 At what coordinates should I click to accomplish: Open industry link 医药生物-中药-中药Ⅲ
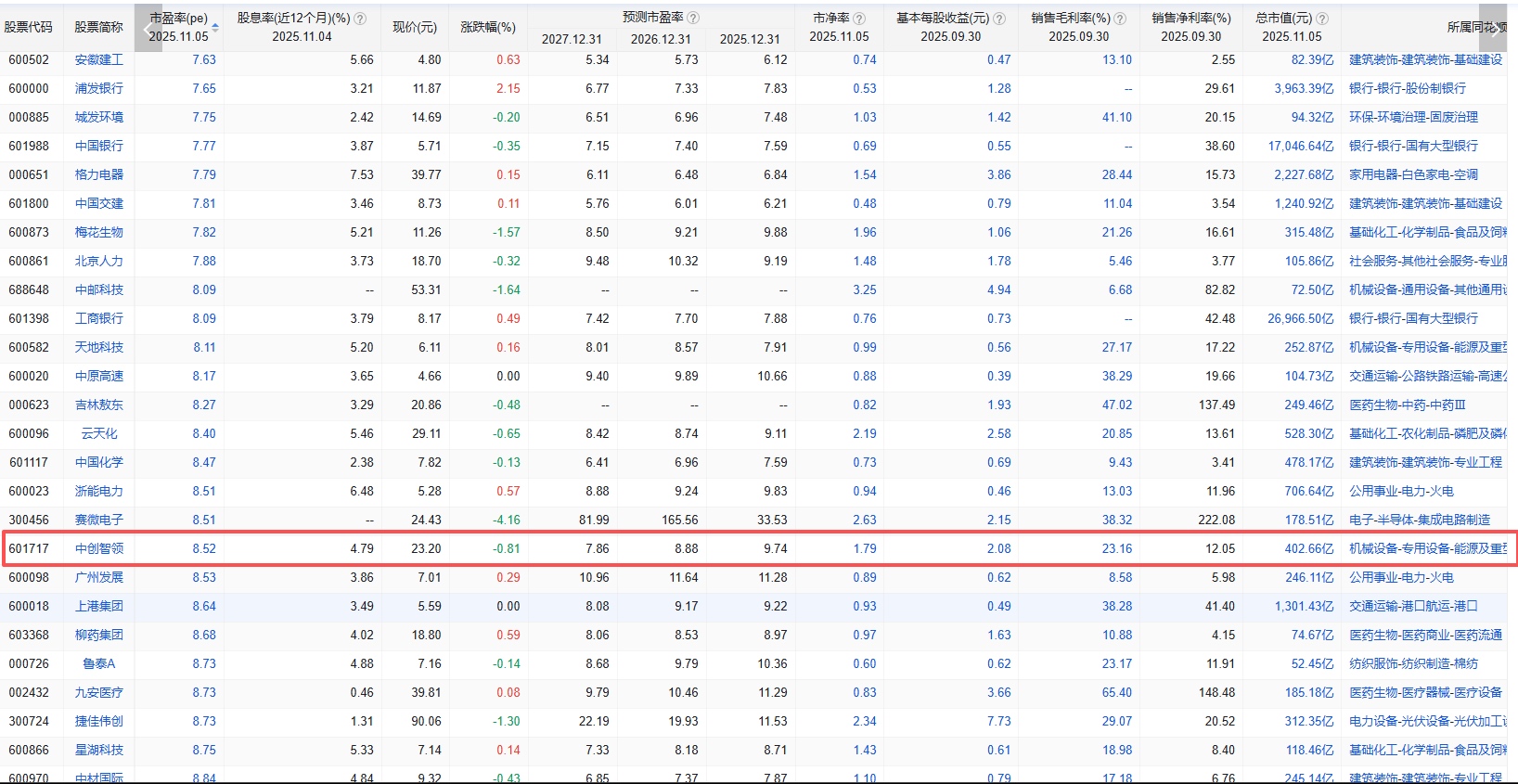pyautogui.click(x=1408, y=405)
